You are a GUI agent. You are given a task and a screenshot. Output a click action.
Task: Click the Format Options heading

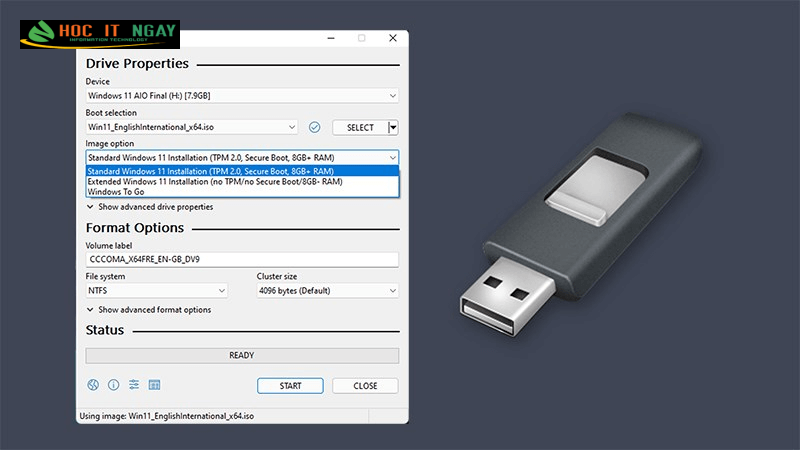(135, 228)
